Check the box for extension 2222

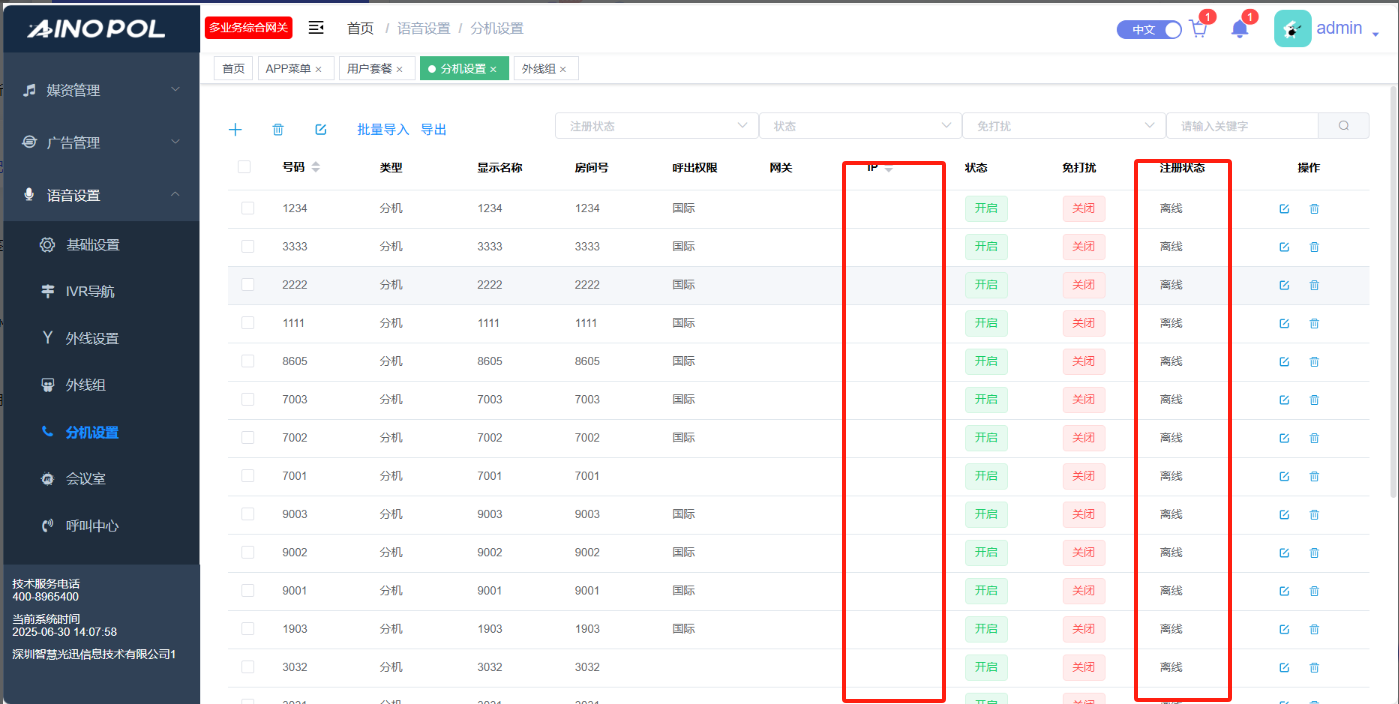(x=247, y=285)
